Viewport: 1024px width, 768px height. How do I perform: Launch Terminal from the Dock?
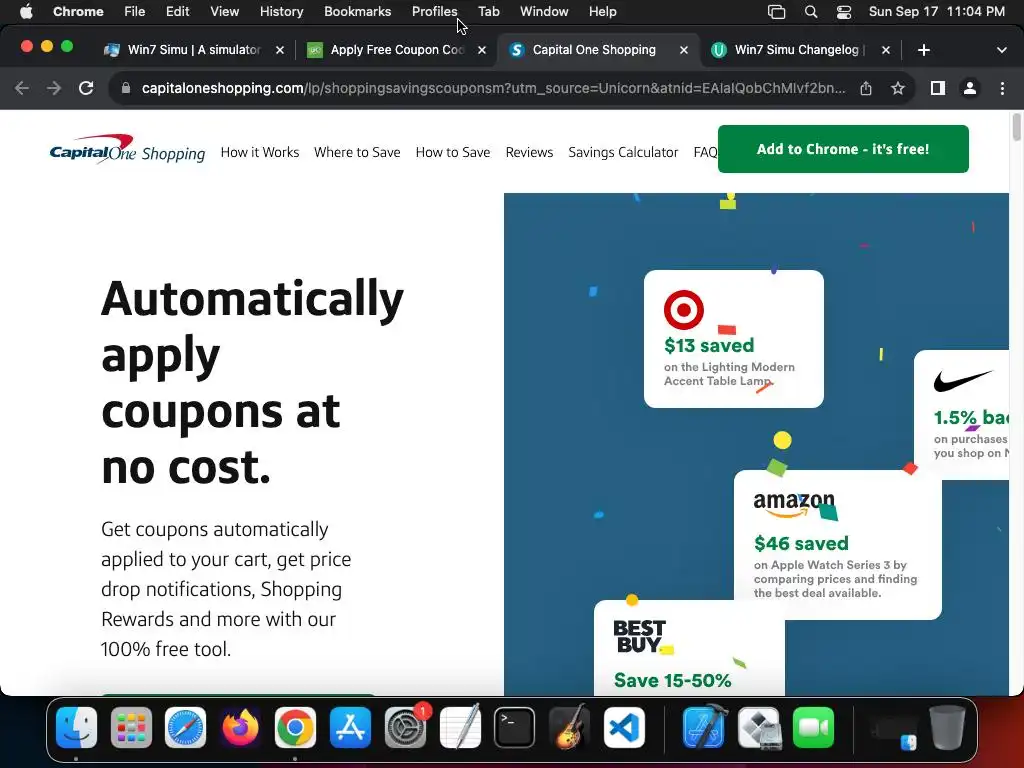coord(515,728)
